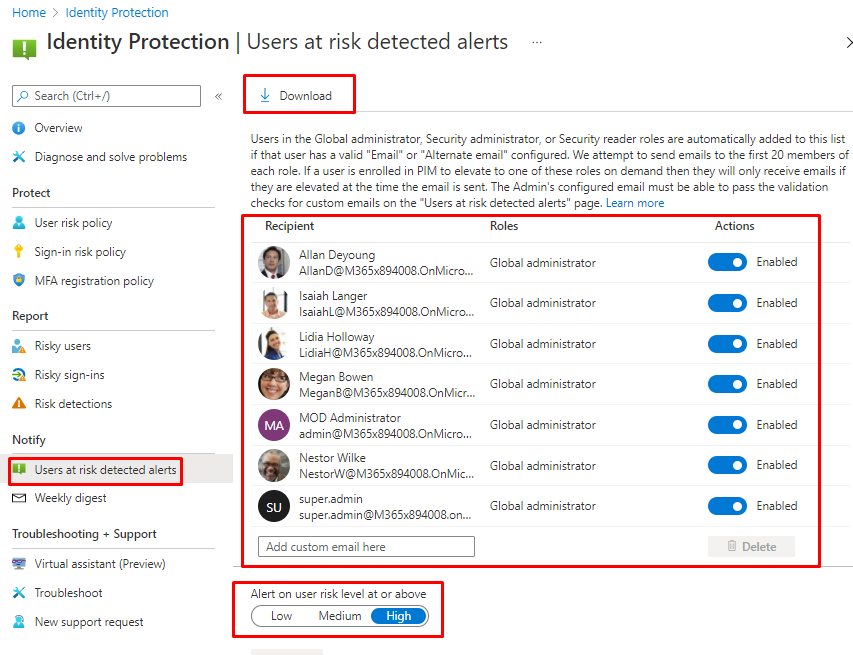The width and height of the screenshot is (853, 655).
Task: Turn off alerts for super.admin
Action: click(727, 506)
